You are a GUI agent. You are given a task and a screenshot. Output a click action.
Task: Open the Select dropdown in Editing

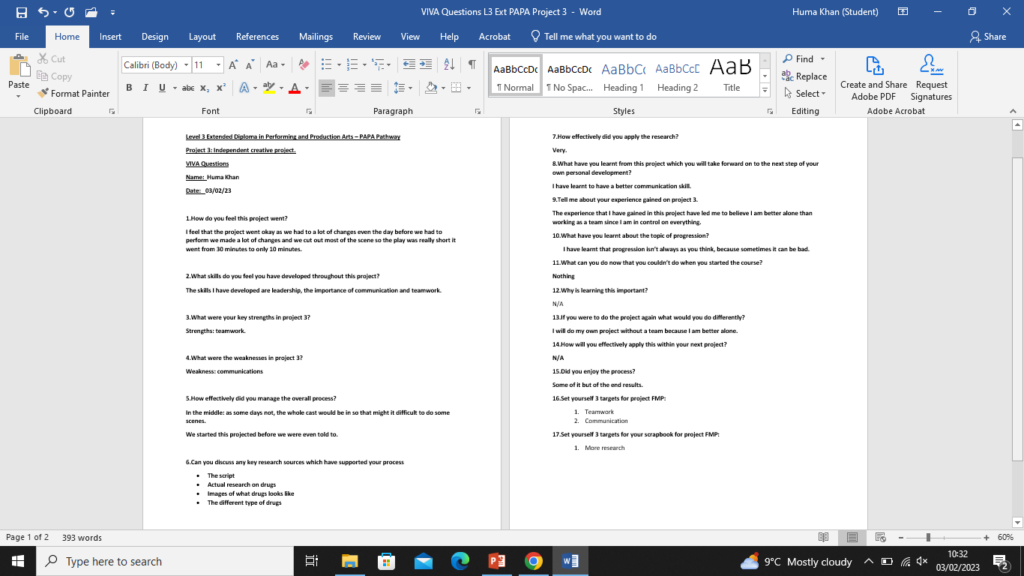coord(808,94)
